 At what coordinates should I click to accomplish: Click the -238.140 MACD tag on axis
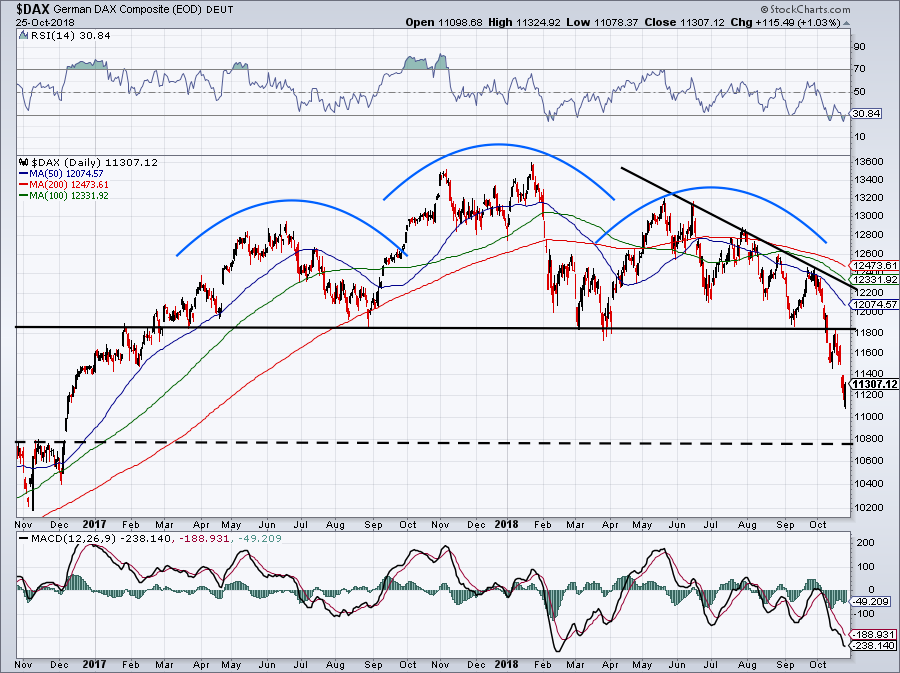[872, 646]
